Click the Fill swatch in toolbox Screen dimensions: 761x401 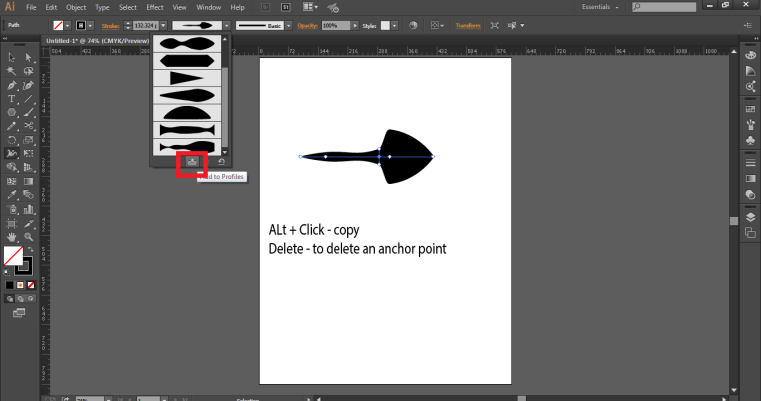[13, 257]
